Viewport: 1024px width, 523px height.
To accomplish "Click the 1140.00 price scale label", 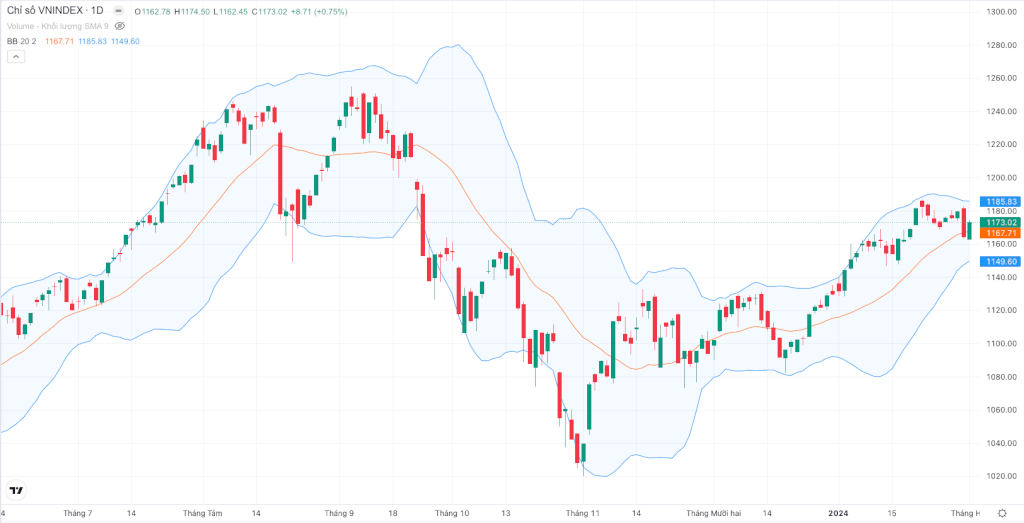I will click(1001, 277).
